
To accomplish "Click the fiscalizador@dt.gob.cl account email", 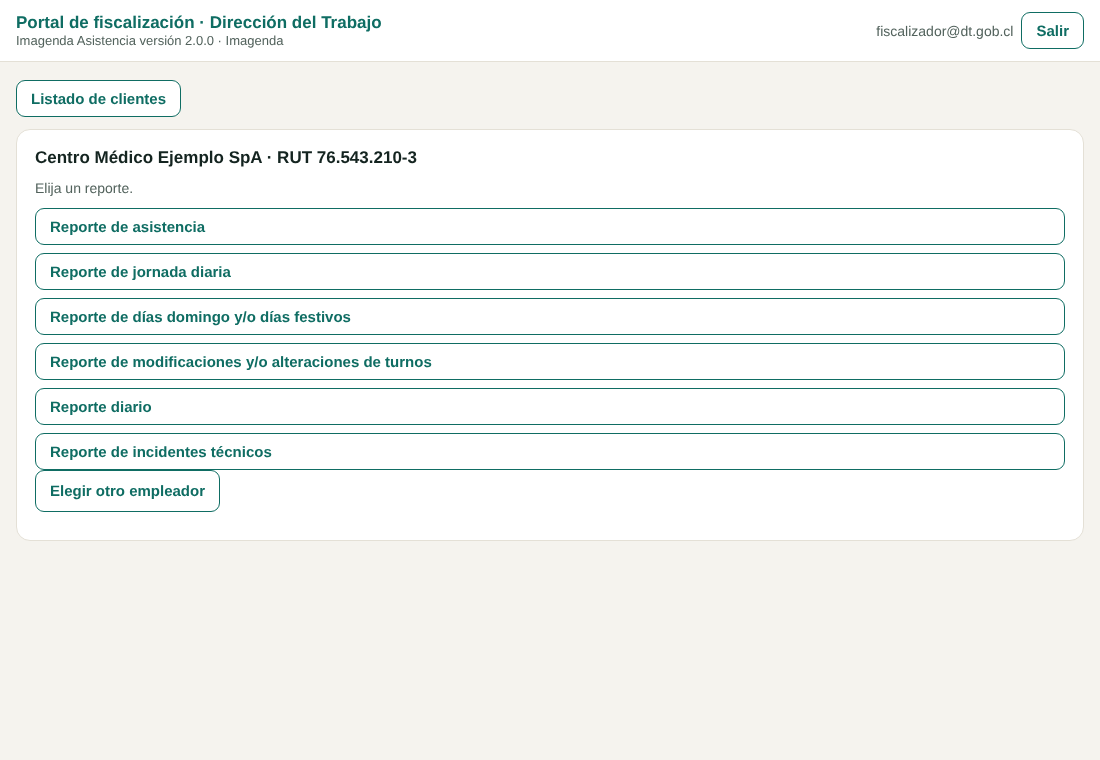I will pyautogui.click(x=944, y=32).
